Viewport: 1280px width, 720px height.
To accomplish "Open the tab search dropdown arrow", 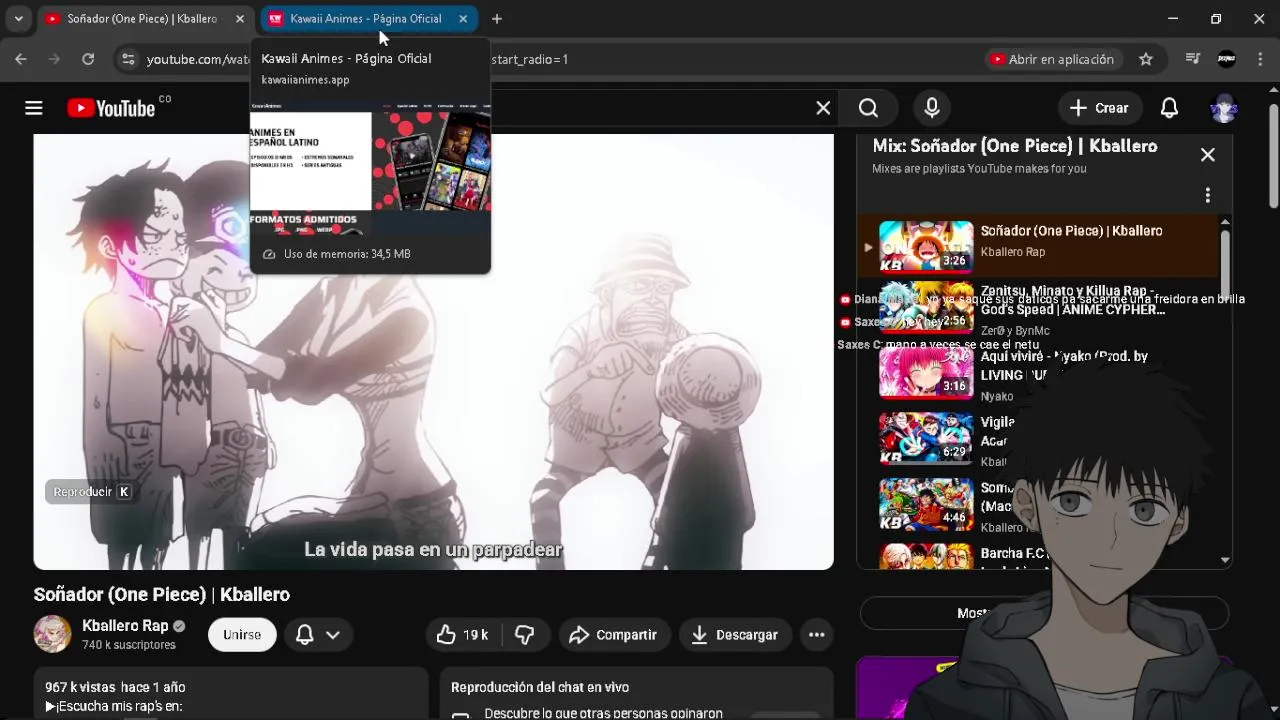I will coord(18,19).
